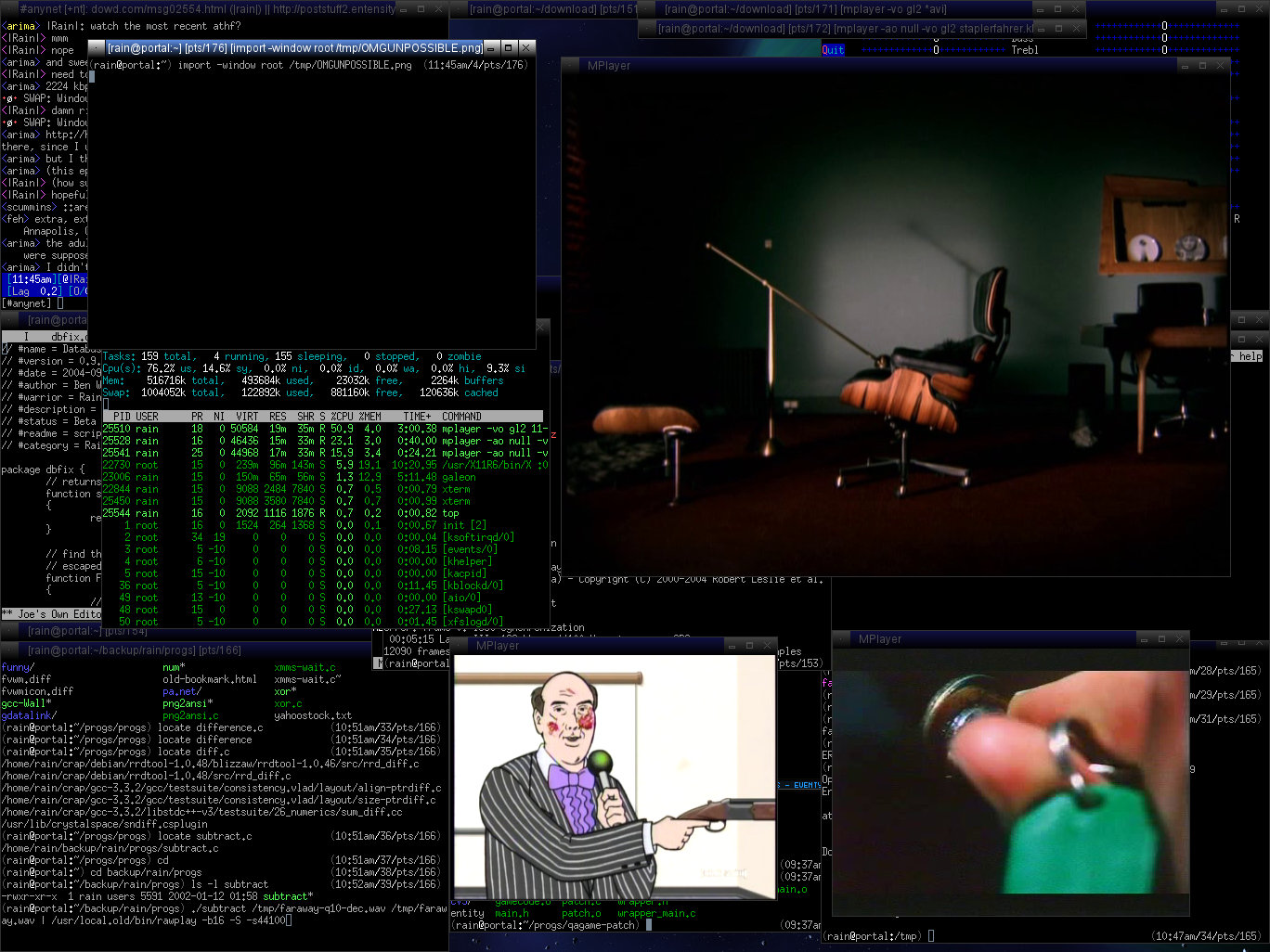Click the cartoon man video in MPlayer
This screenshot has height=952, width=1270.
point(615,778)
